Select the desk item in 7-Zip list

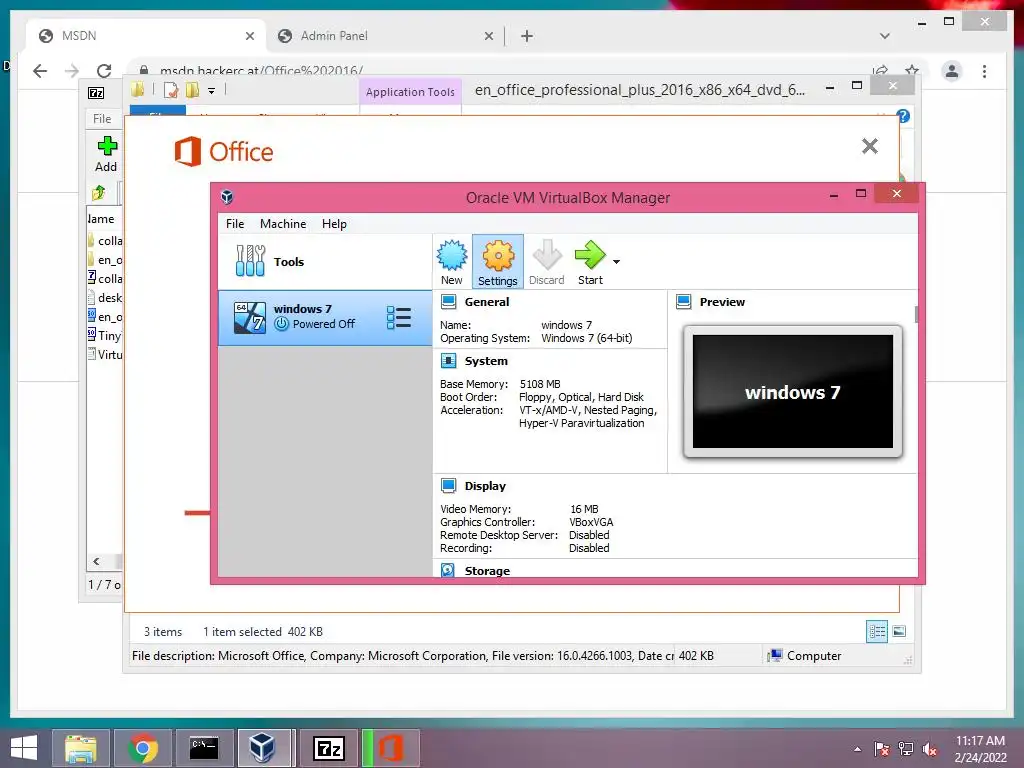point(104,298)
